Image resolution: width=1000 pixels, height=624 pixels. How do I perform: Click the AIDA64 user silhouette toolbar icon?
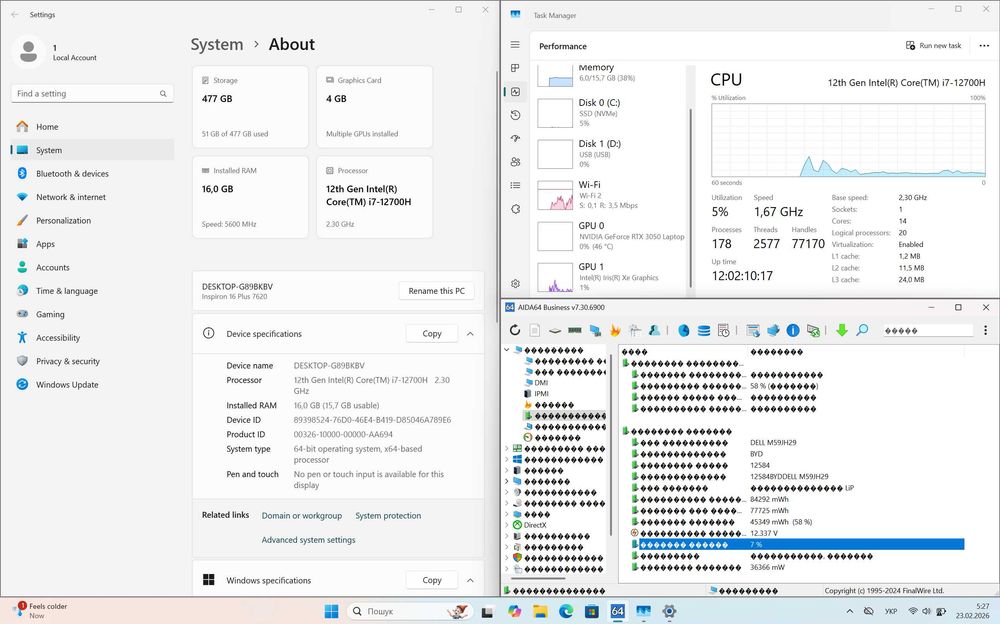[x=654, y=330]
